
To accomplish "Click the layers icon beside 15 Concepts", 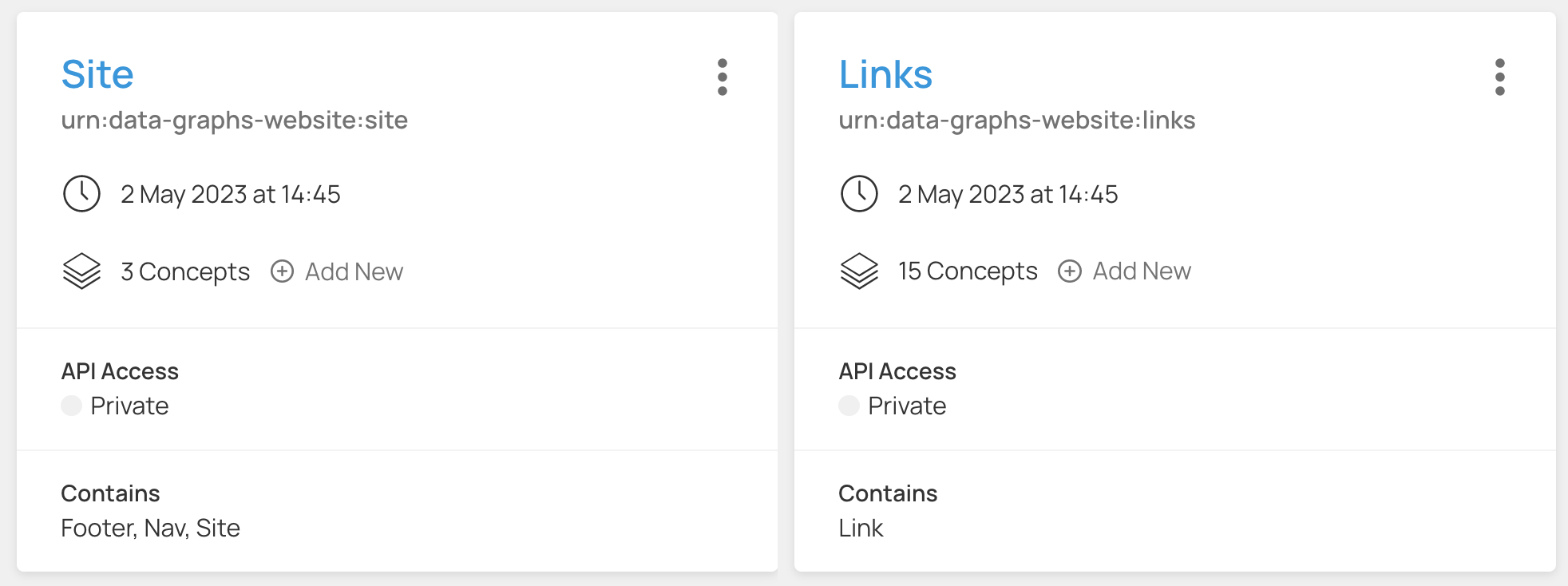I will [859, 271].
